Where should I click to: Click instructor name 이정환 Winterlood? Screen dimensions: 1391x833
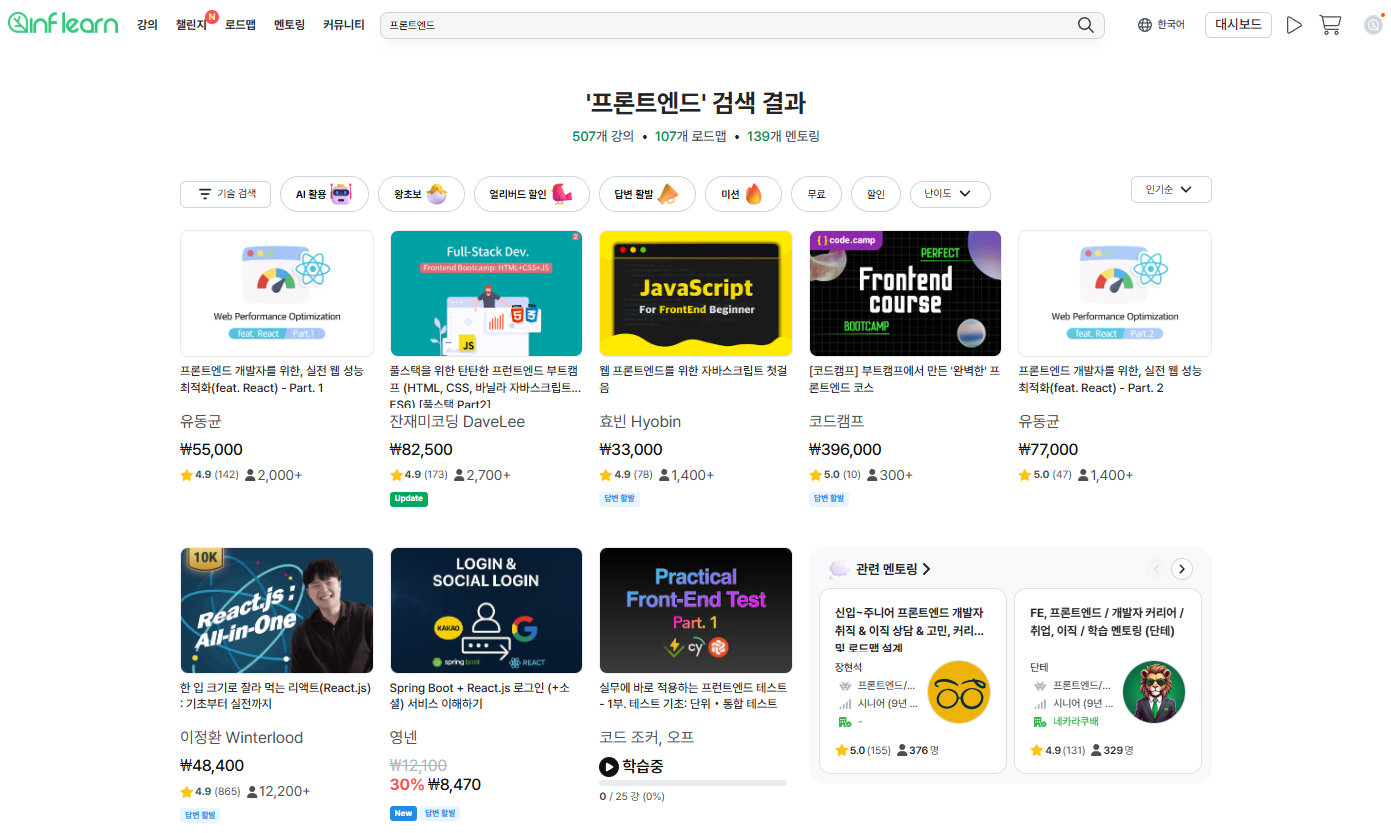[x=241, y=738]
